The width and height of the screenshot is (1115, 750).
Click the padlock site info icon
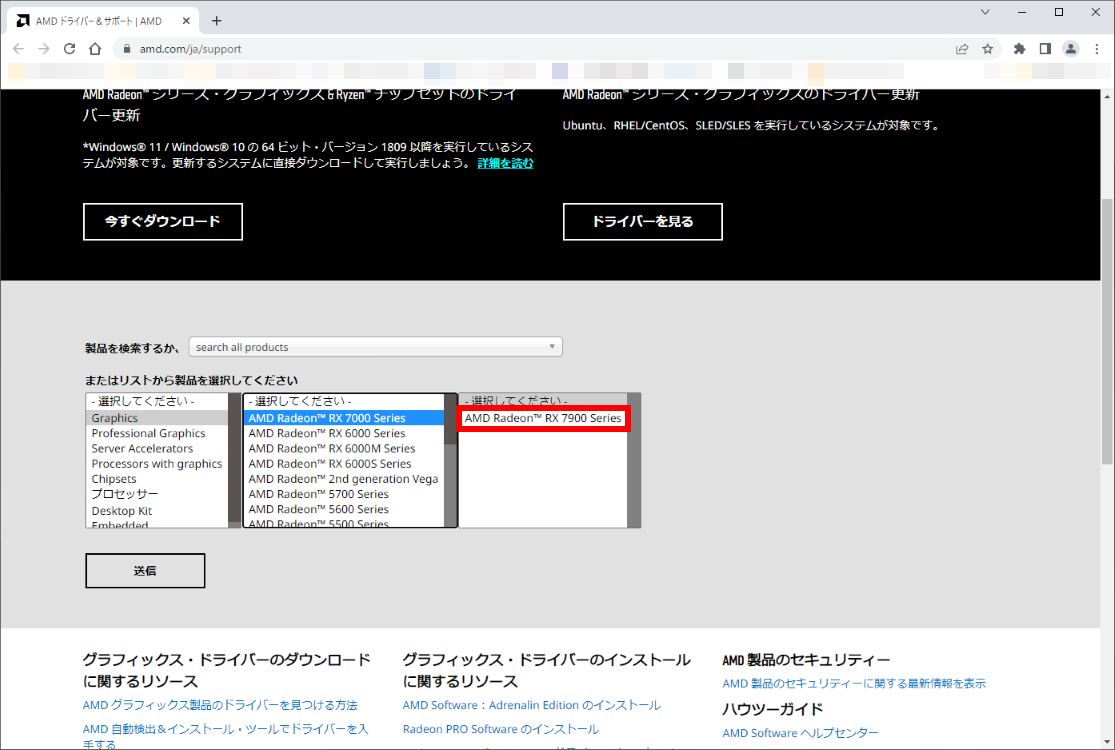(127, 49)
